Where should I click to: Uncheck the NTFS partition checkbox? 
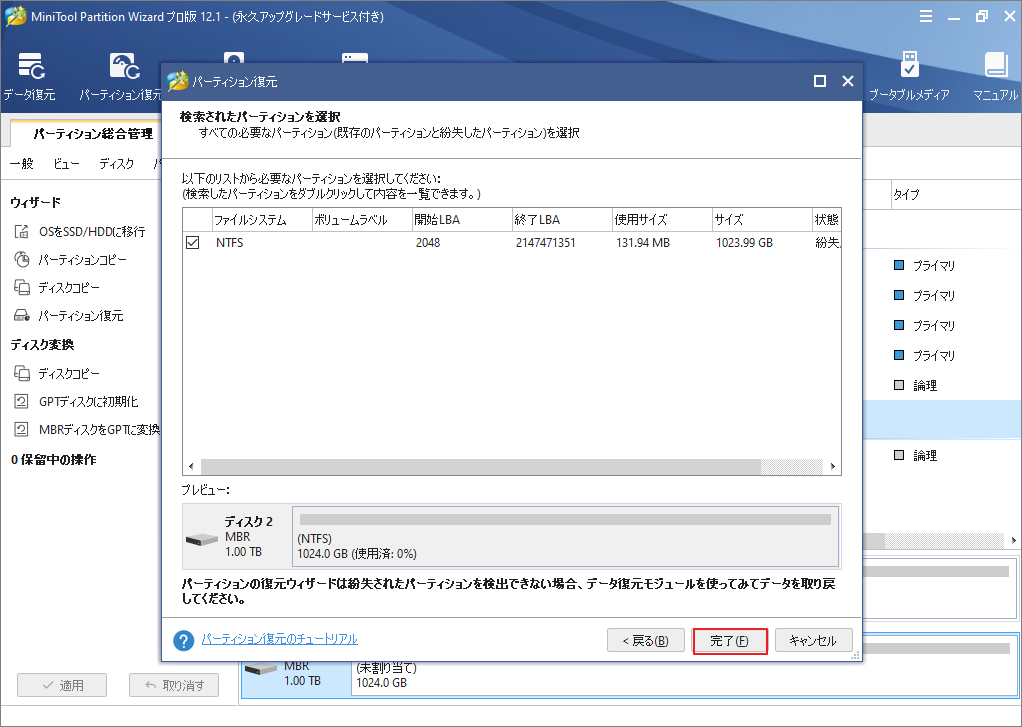click(x=193, y=242)
